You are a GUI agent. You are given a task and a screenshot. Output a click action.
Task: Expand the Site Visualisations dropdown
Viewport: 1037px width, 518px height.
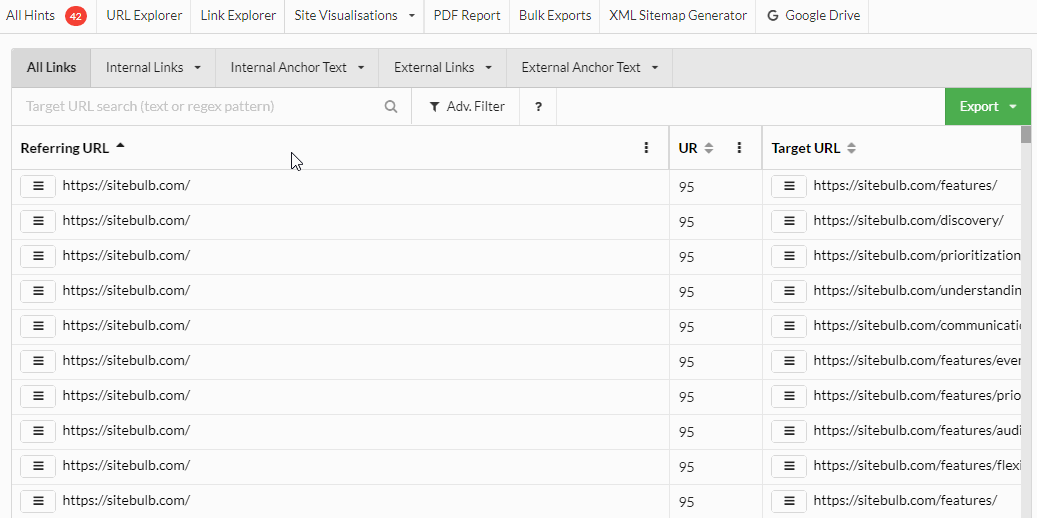coord(412,15)
